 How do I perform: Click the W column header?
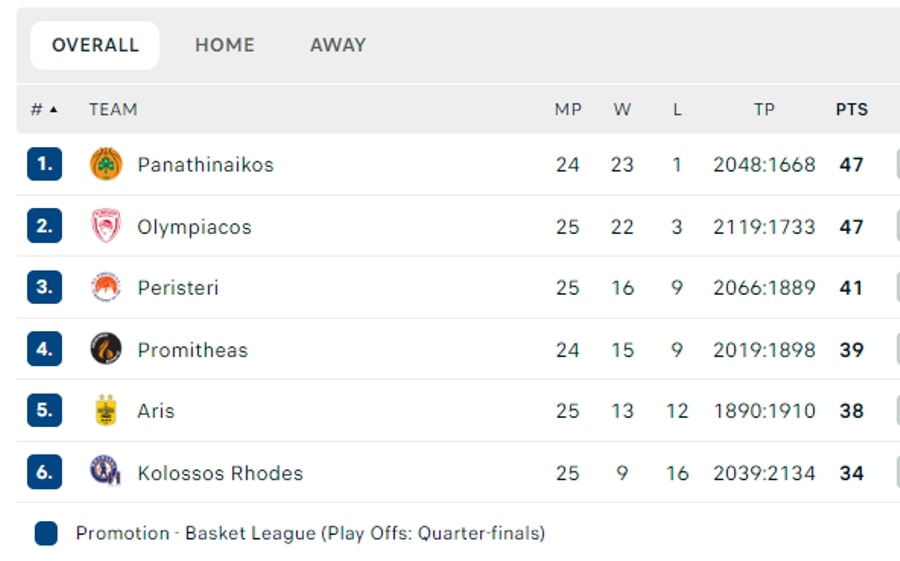pyautogui.click(x=622, y=110)
